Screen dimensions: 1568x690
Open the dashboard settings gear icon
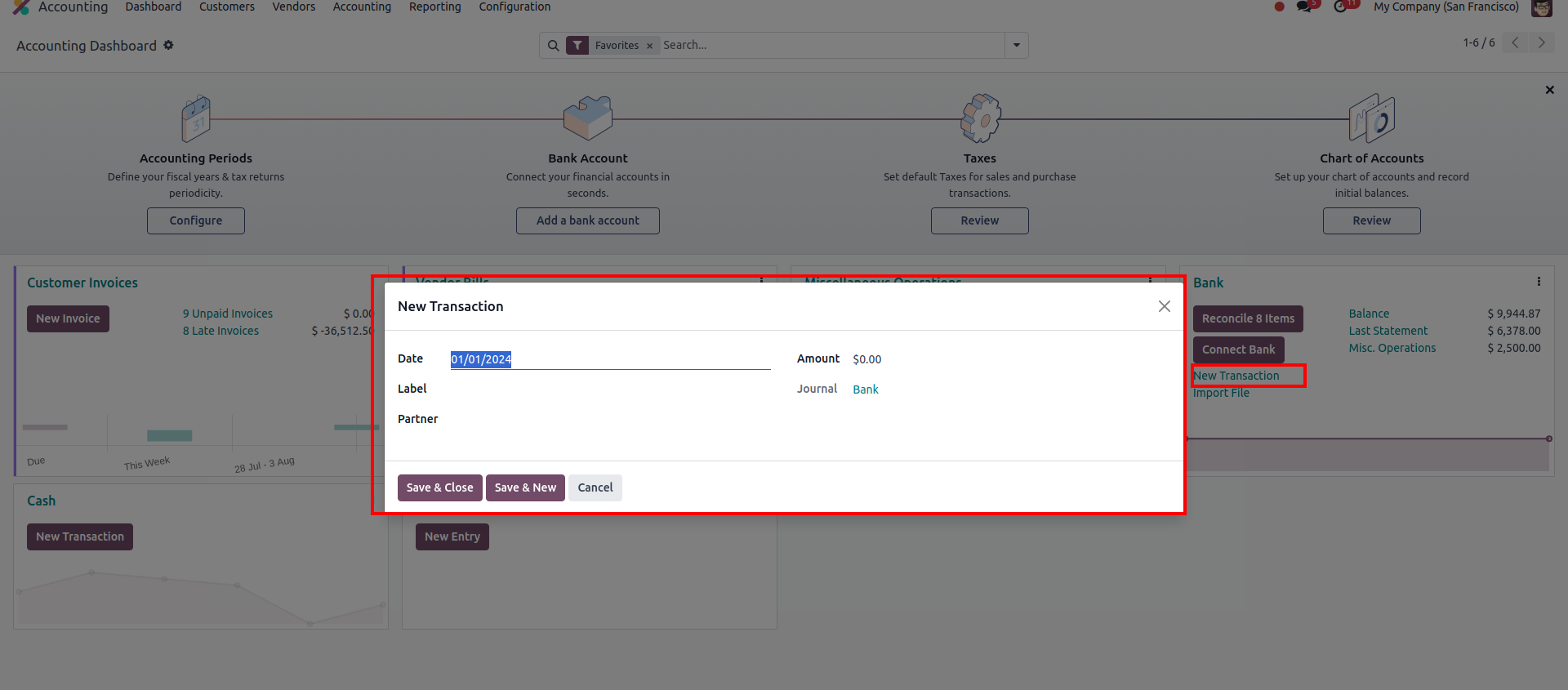pos(168,45)
